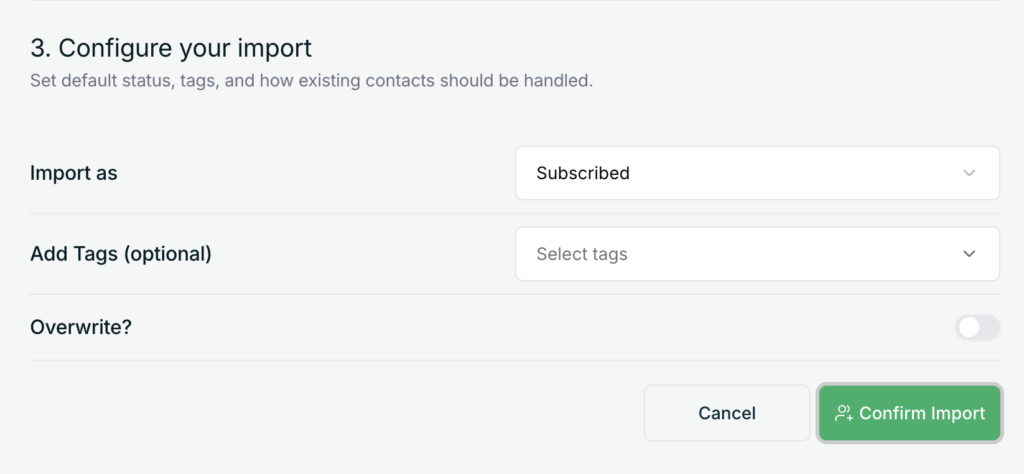Viewport: 1024px width, 474px height.
Task: Click the Confirm Import button text
Action: coord(922,413)
